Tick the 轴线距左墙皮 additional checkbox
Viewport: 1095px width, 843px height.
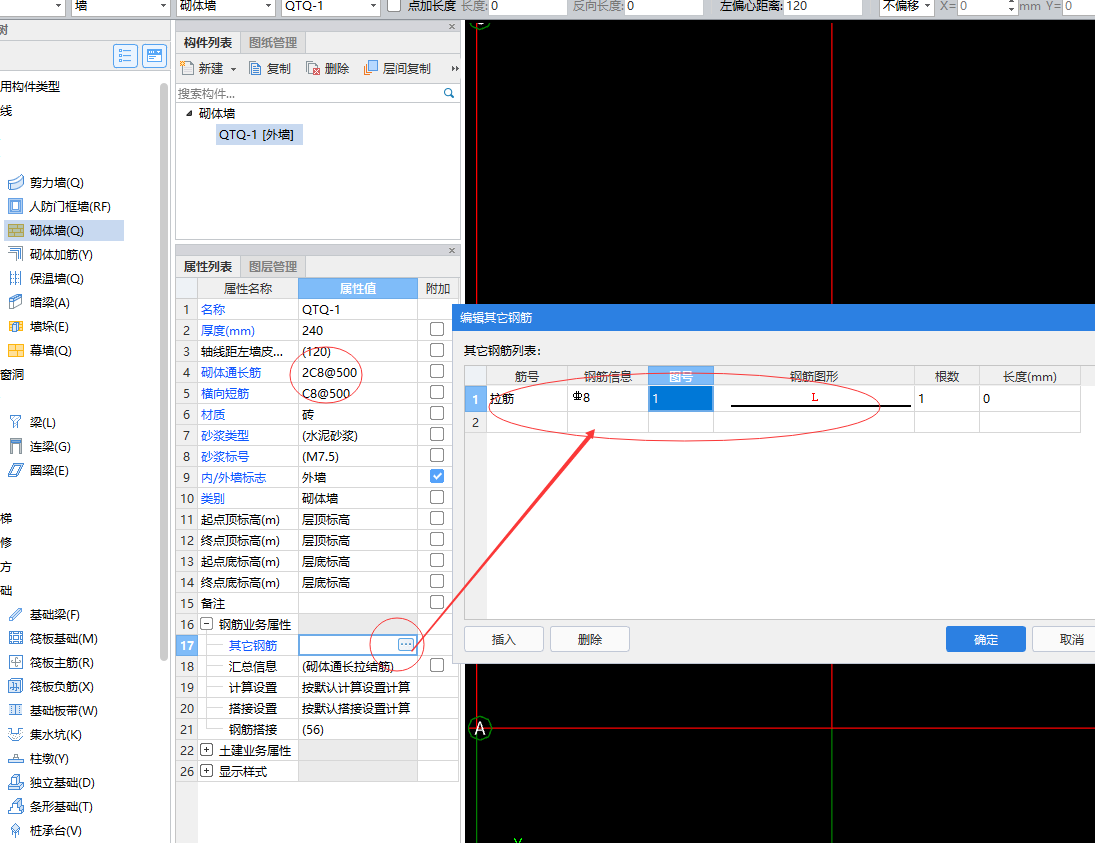coord(437,350)
